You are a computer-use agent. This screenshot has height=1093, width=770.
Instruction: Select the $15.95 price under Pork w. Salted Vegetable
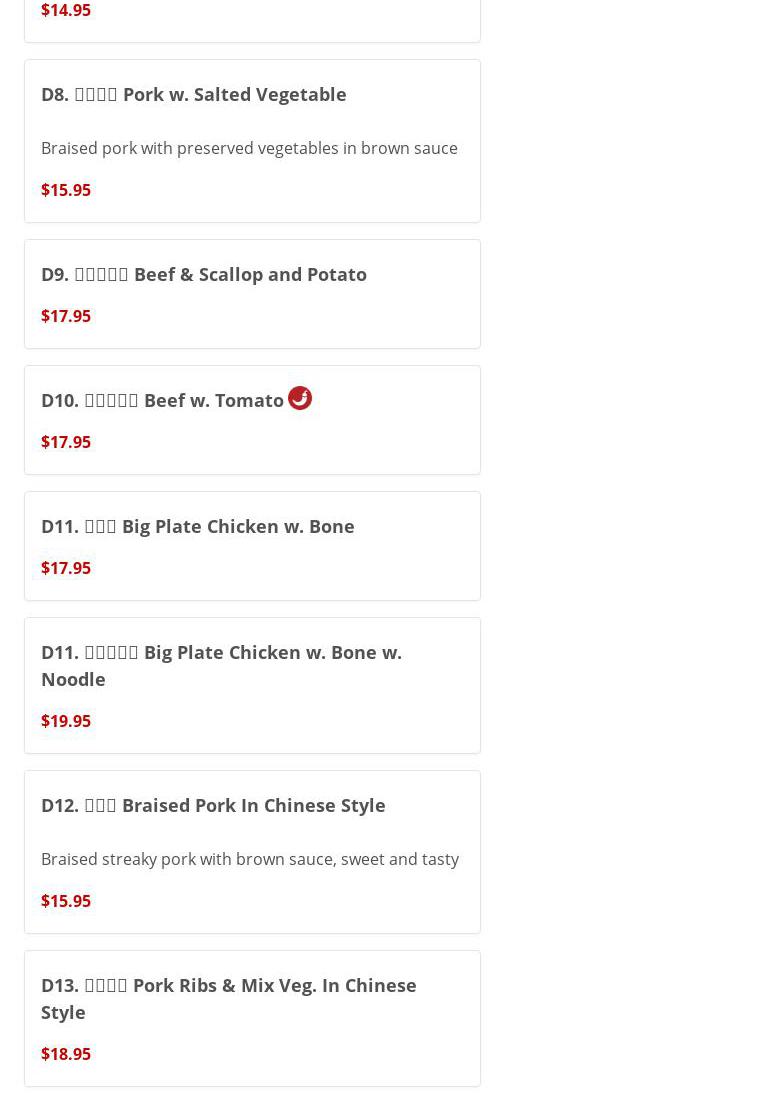coord(66,190)
